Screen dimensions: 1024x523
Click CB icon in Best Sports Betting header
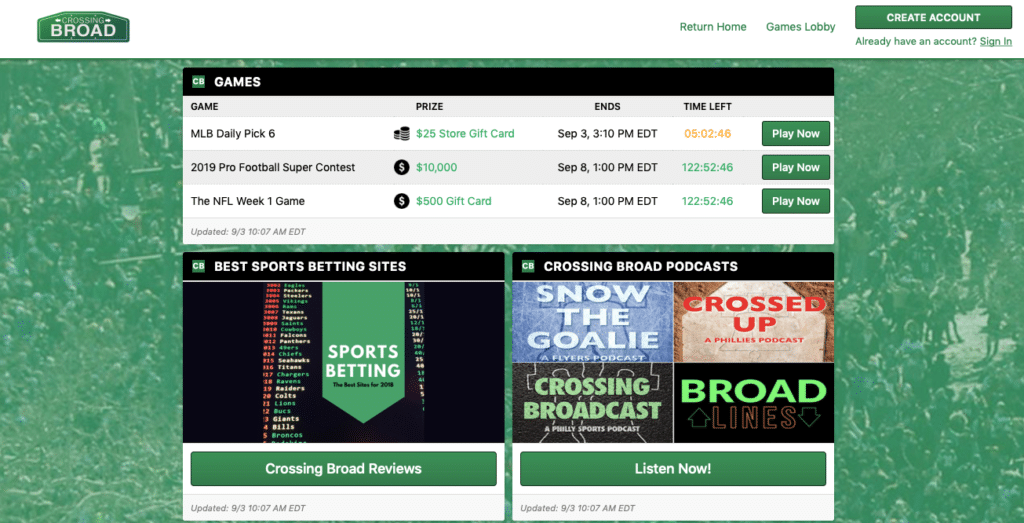coord(198,266)
